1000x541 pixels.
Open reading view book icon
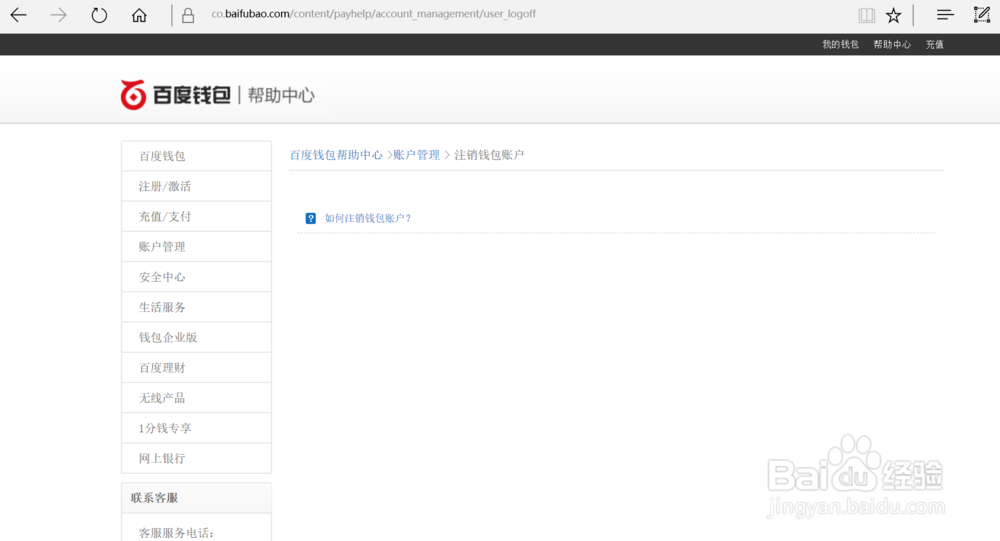(x=866, y=15)
